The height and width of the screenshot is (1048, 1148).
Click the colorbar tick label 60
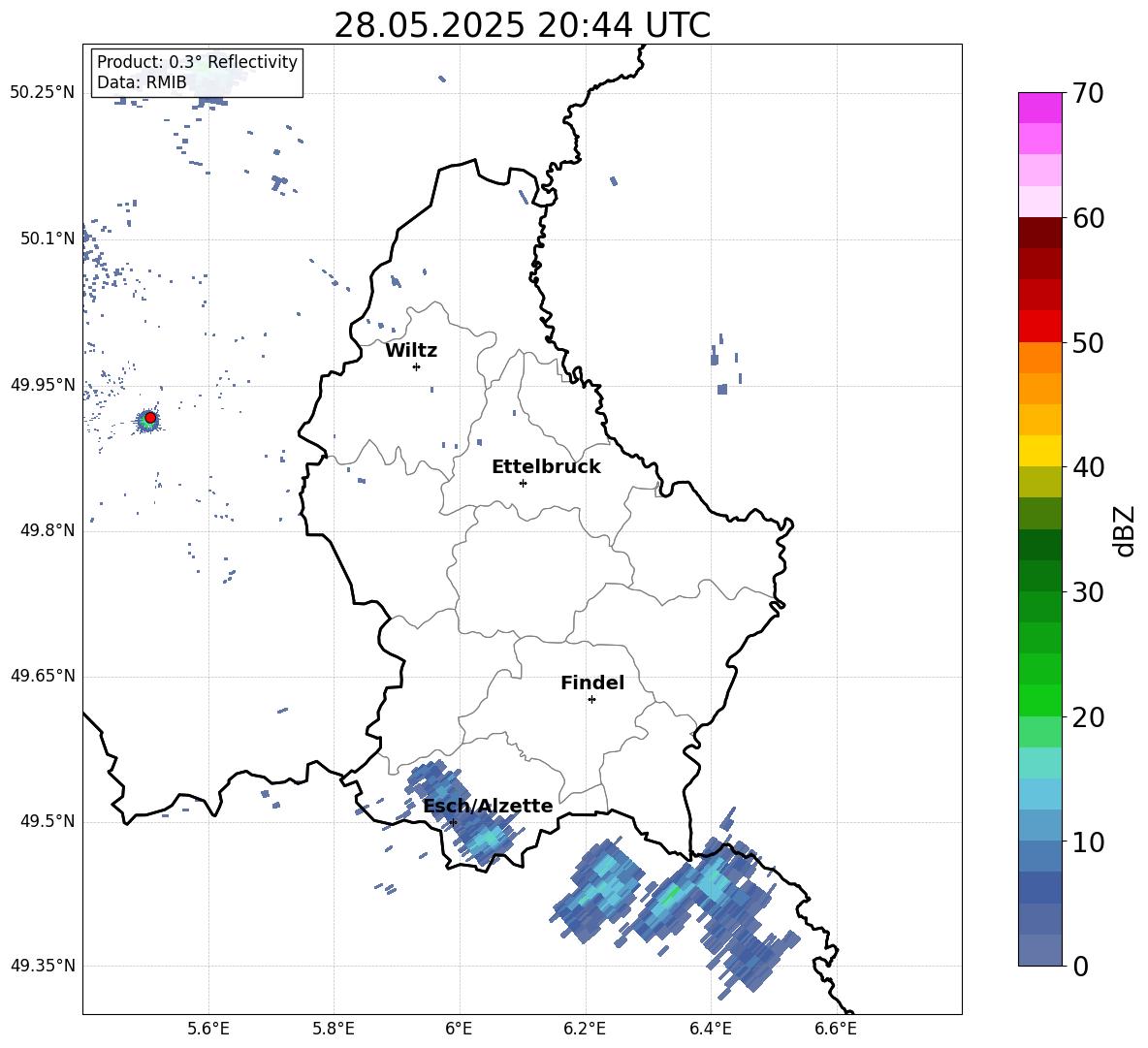point(1088,218)
